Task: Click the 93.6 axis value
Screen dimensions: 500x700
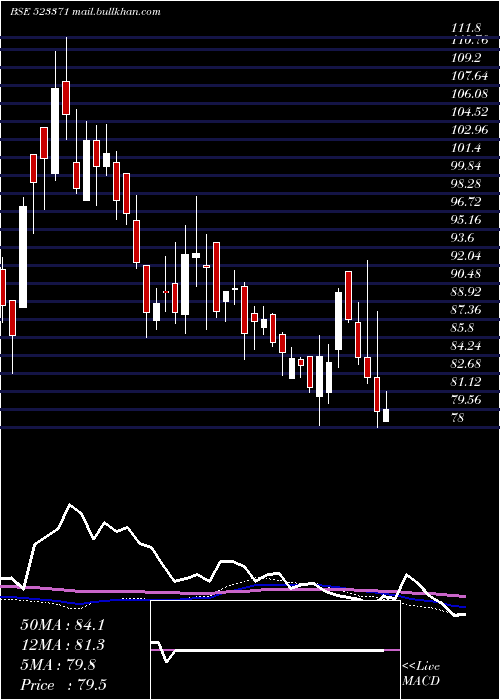Action: 463,238
